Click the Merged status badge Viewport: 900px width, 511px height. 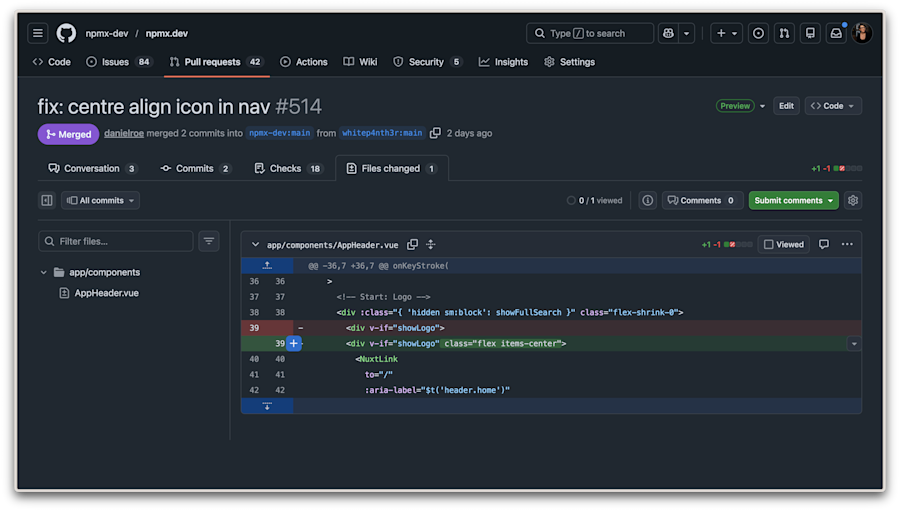[x=68, y=134]
